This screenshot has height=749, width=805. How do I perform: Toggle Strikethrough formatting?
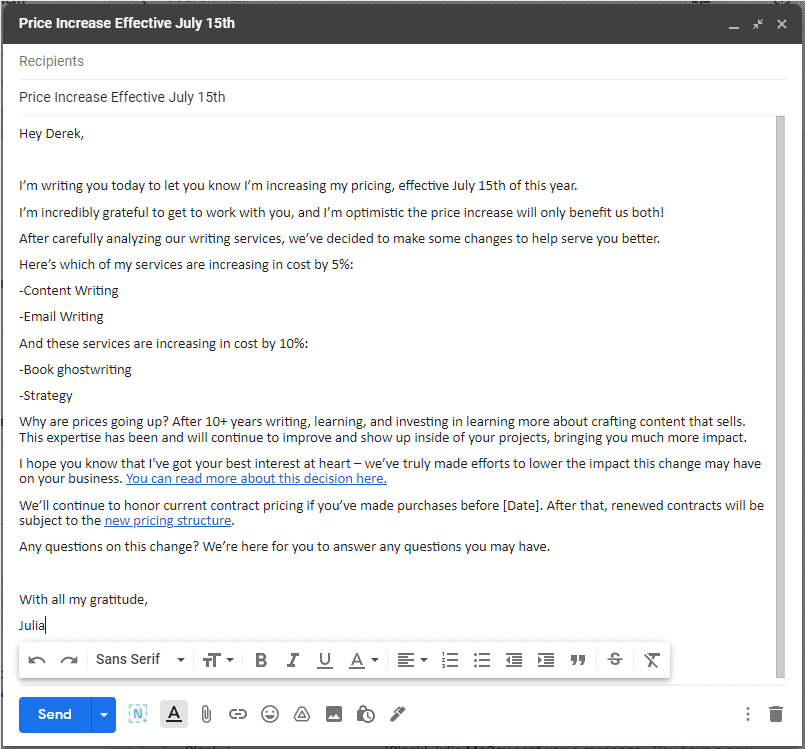615,659
